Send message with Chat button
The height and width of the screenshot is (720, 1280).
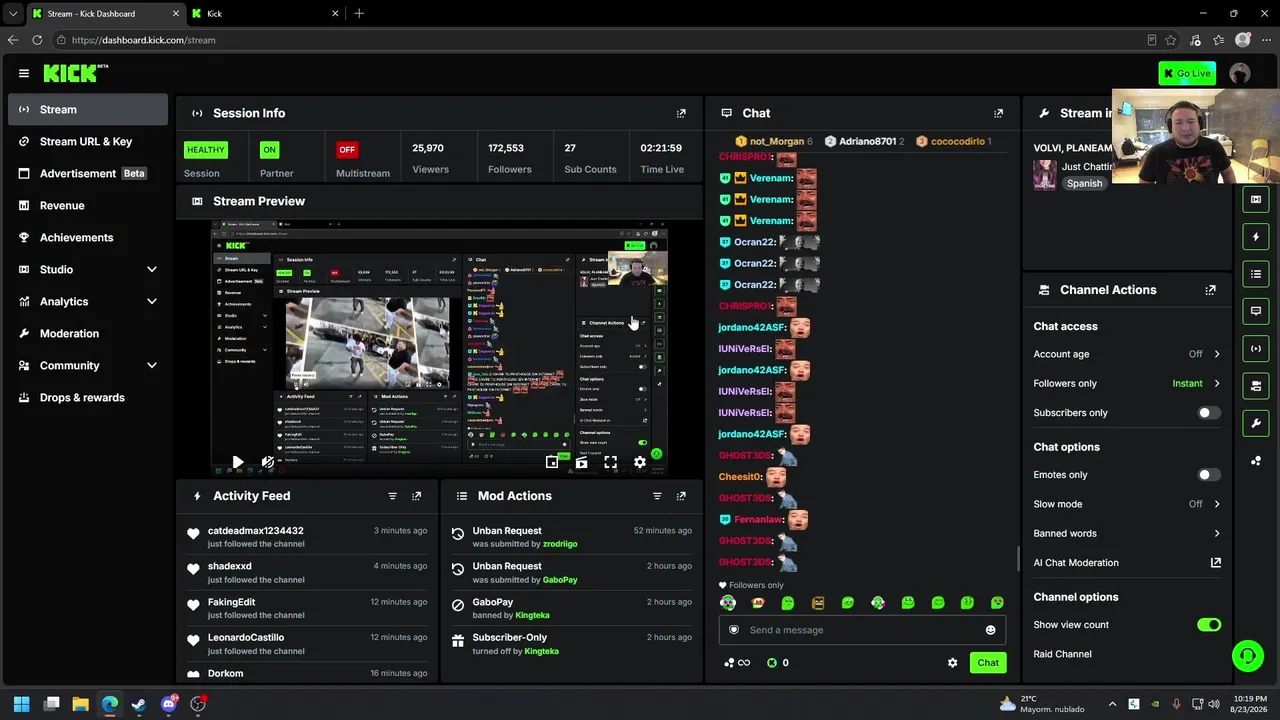point(988,663)
